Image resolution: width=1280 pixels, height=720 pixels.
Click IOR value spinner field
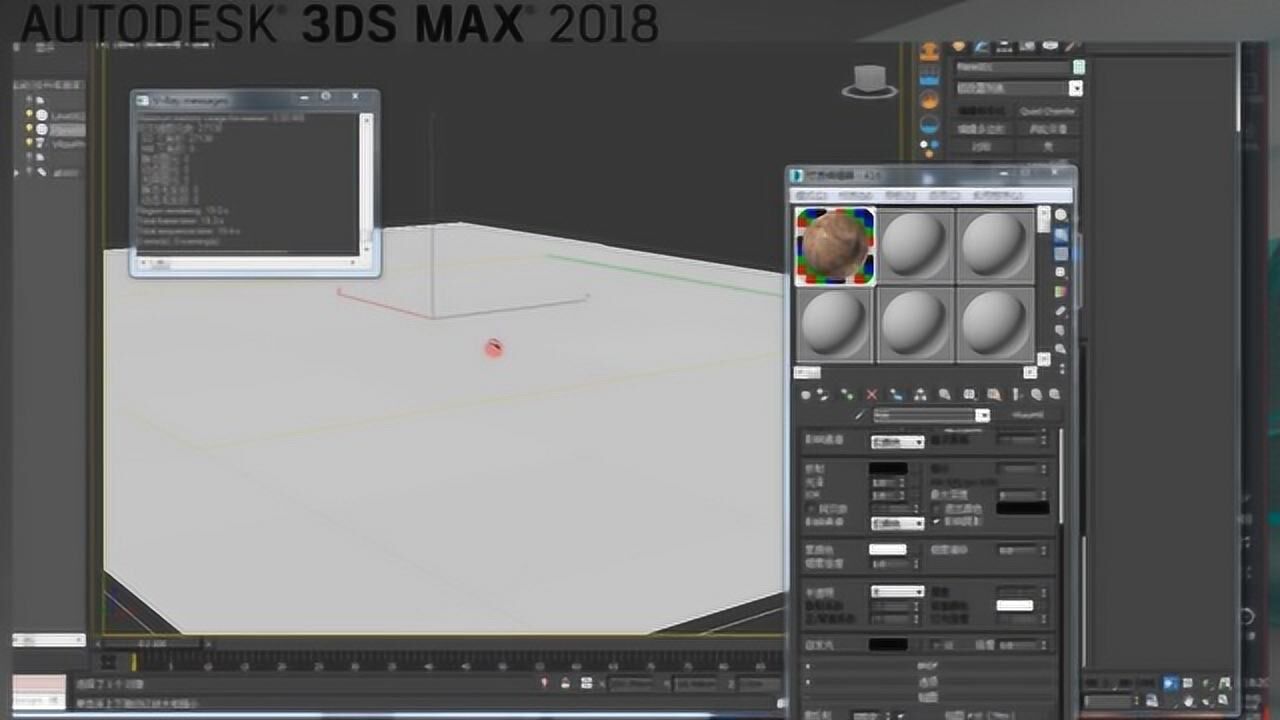pos(888,496)
